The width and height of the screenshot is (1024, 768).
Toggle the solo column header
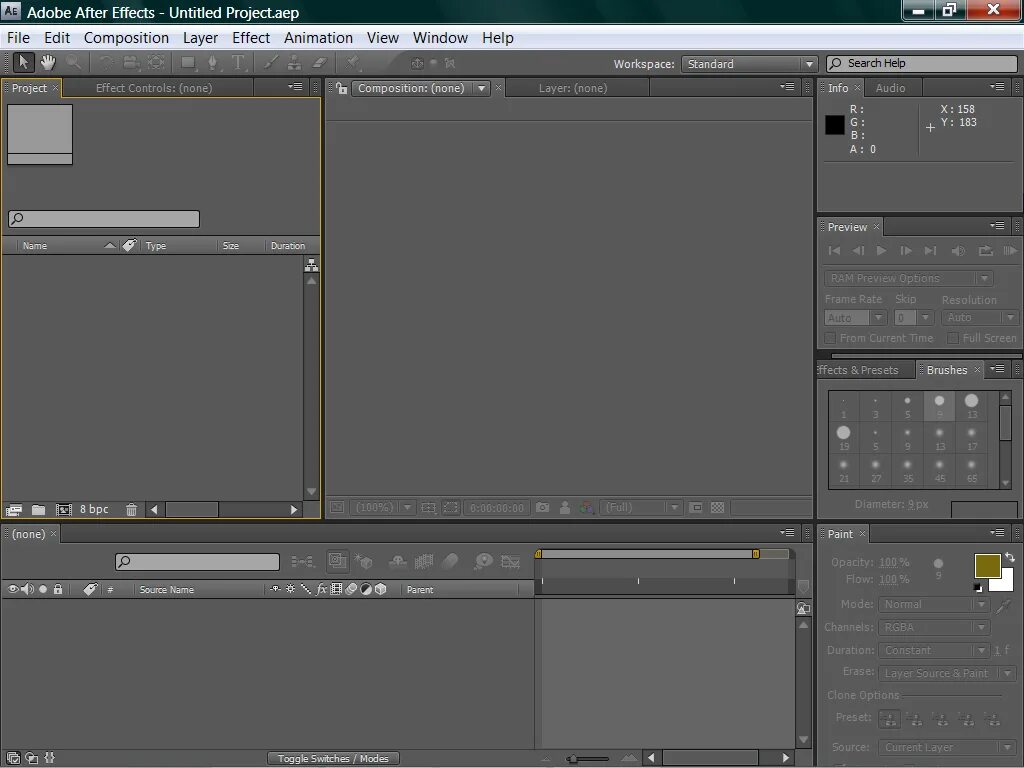(43, 589)
